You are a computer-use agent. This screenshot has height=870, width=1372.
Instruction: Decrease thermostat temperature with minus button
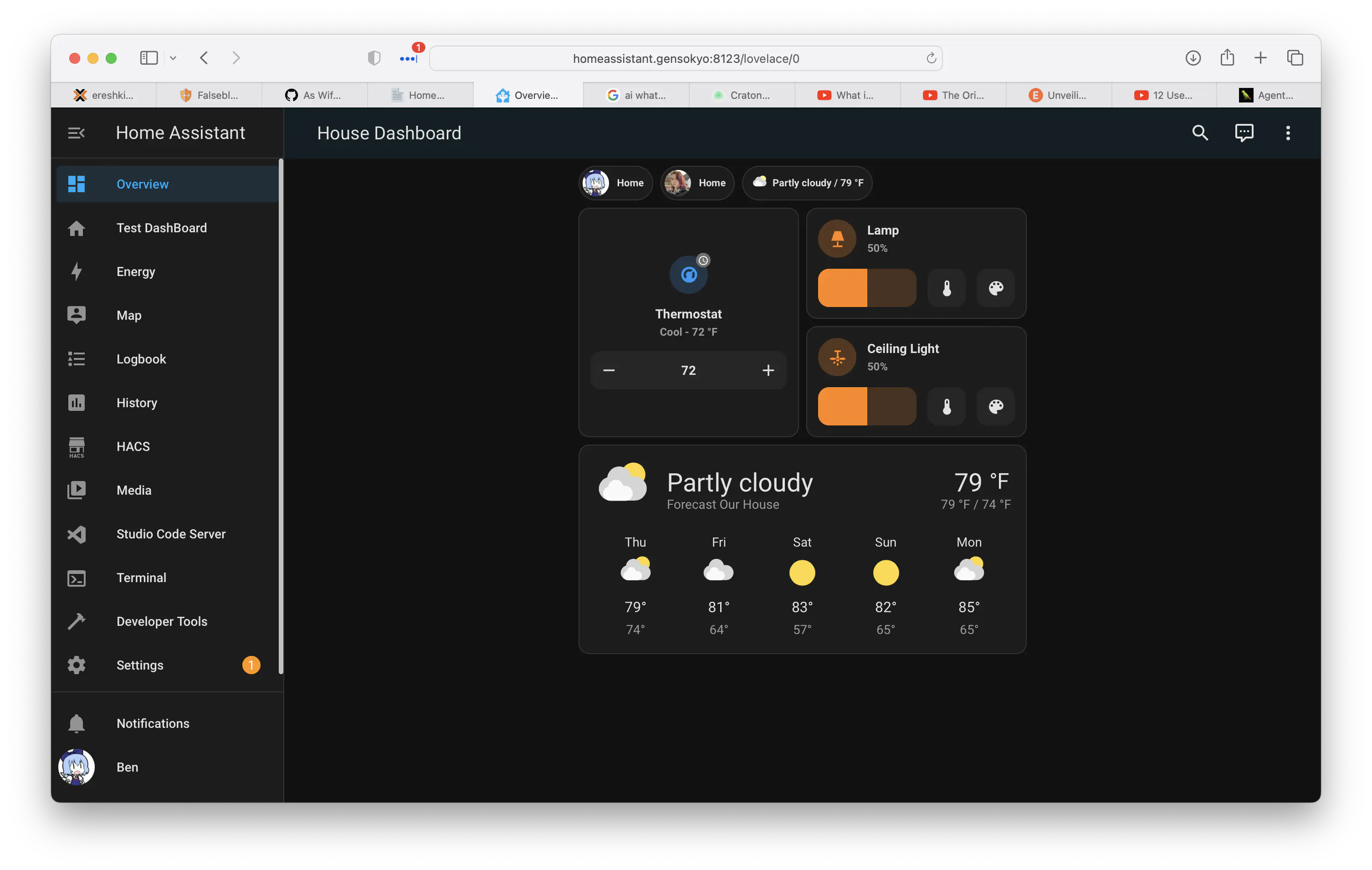tap(609, 370)
